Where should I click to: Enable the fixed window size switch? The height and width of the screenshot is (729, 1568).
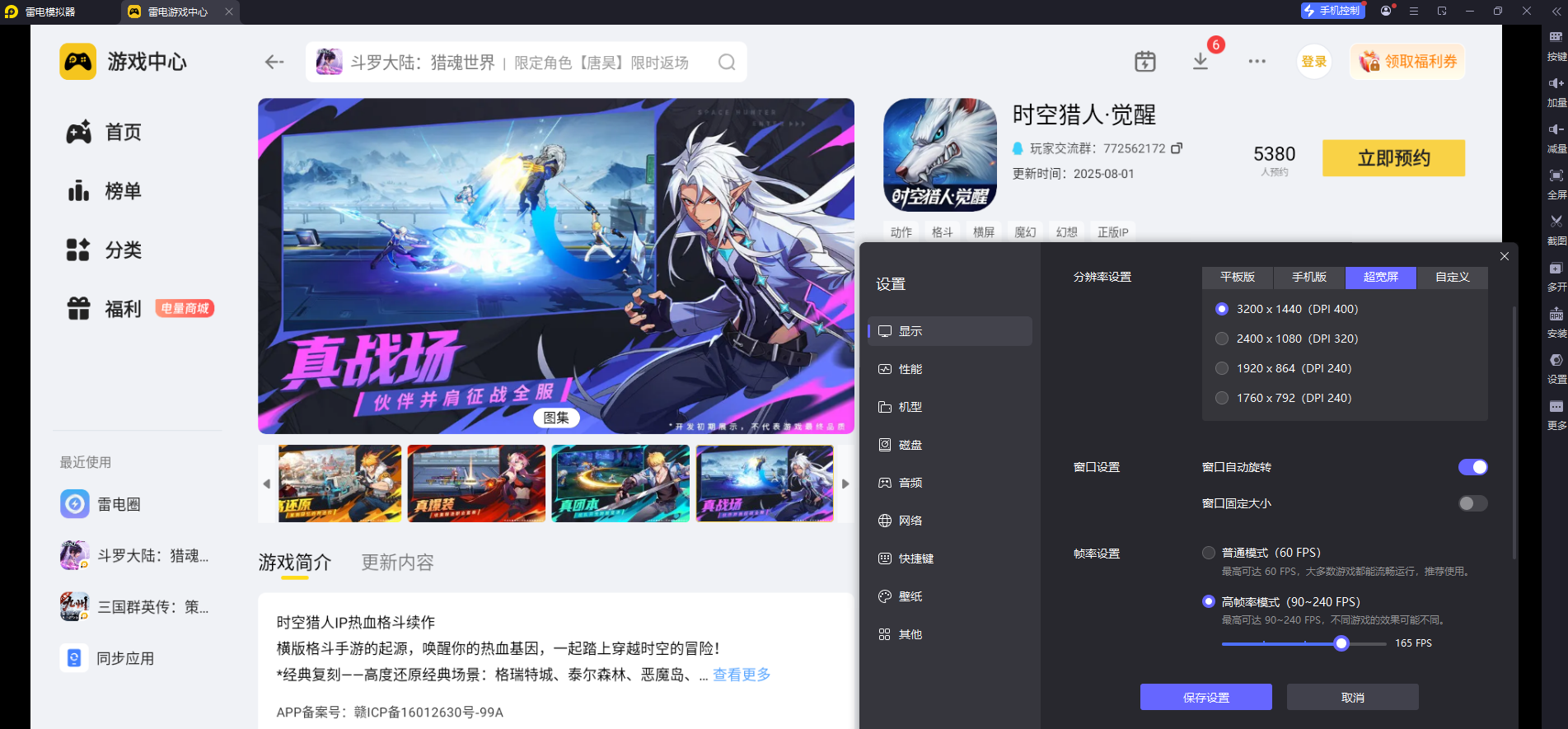pyautogui.click(x=1472, y=503)
